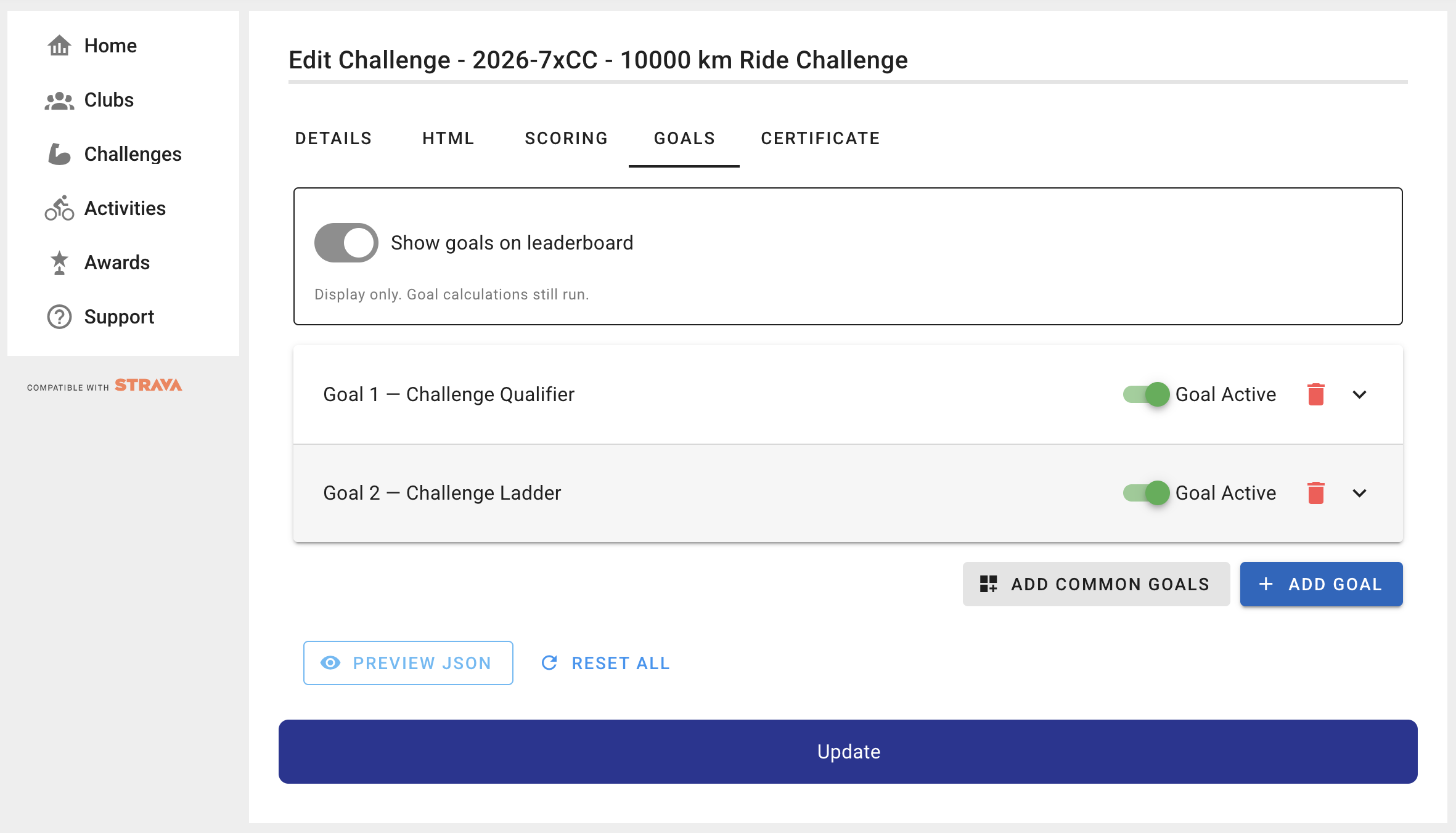Open the Goal 1 chevron dropdown
Image resolution: width=1456 pixels, height=833 pixels.
pyautogui.click(x=1361, y=394)
